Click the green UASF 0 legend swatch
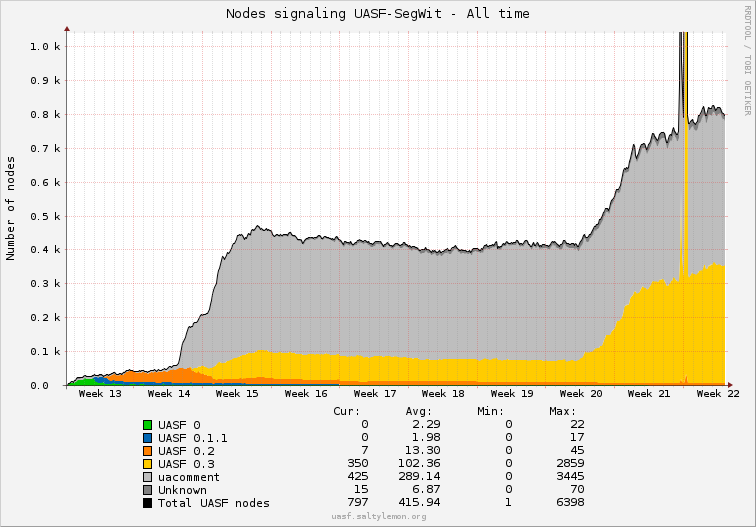This screenshot has height=527, width=756. click(148, 425)
